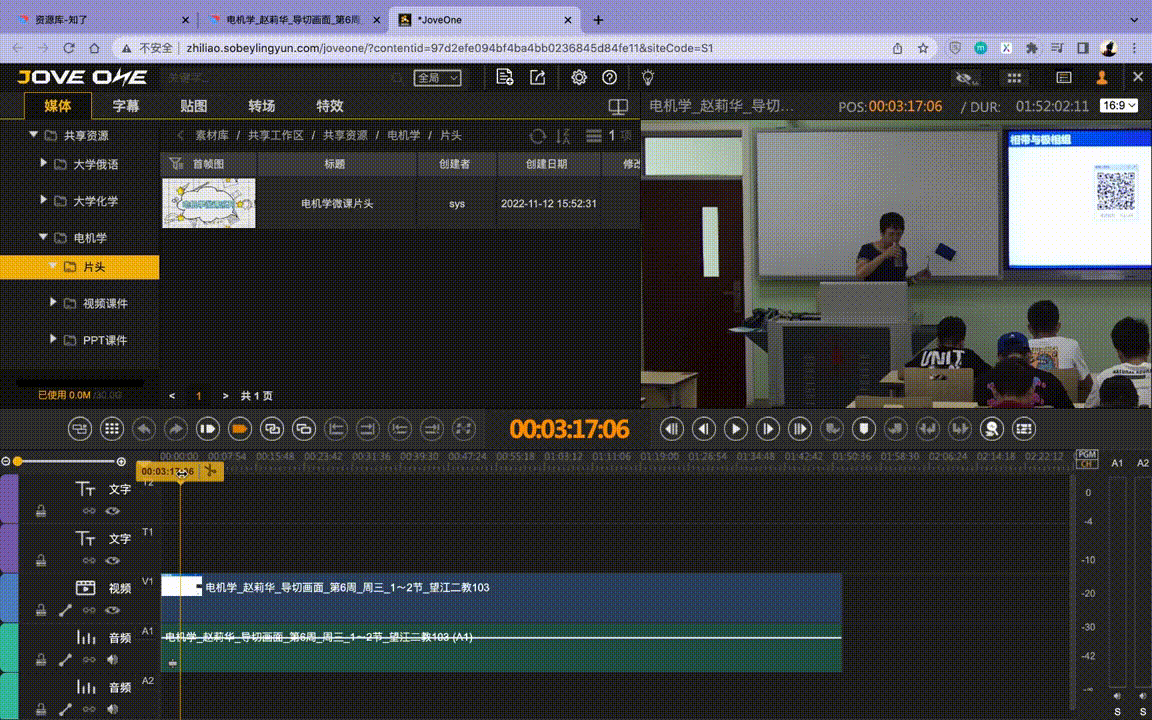1152x720 pixels.
Task: Refresh the media library list
Action: [x=537, y=136]
